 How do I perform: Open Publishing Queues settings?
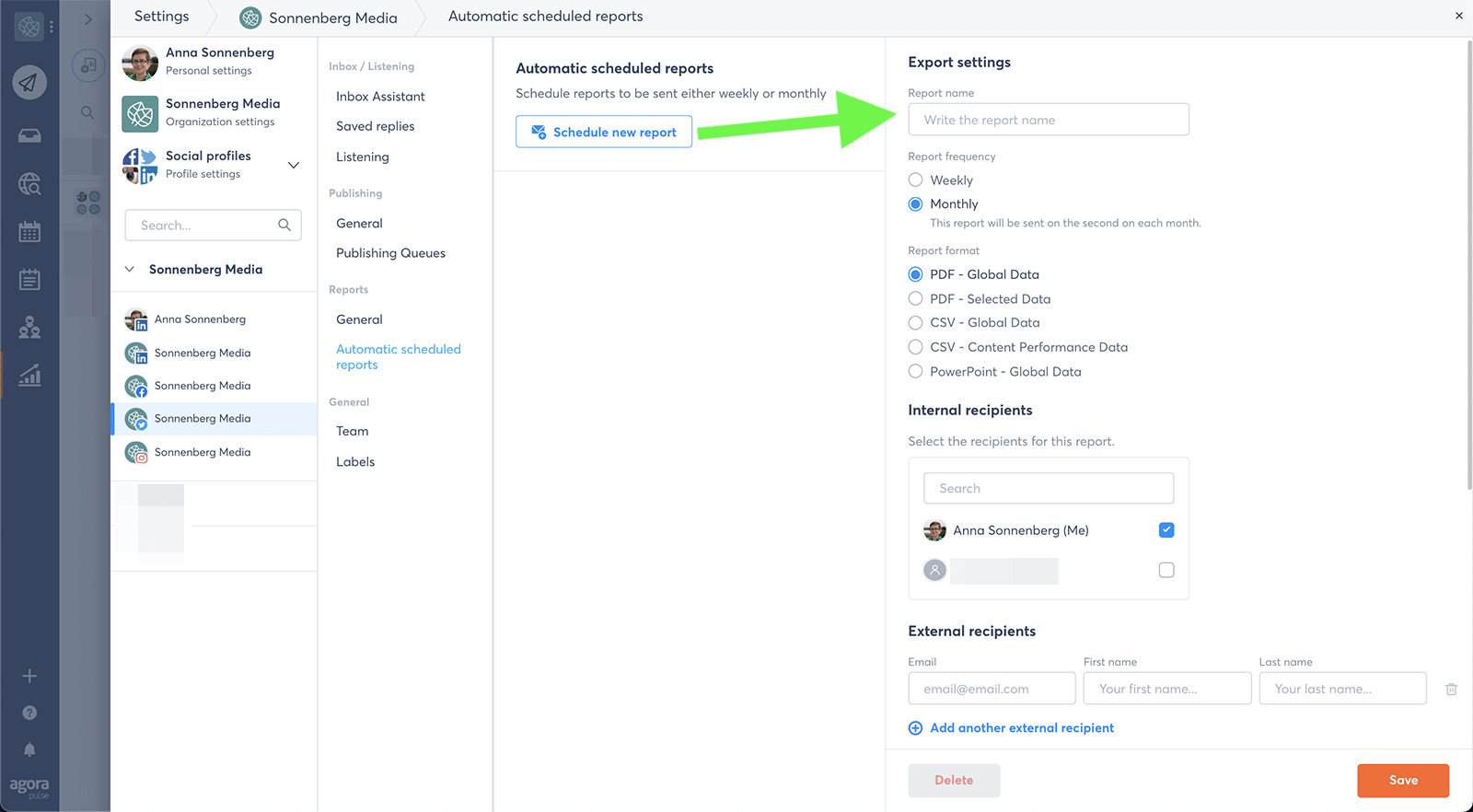point(390,253)
